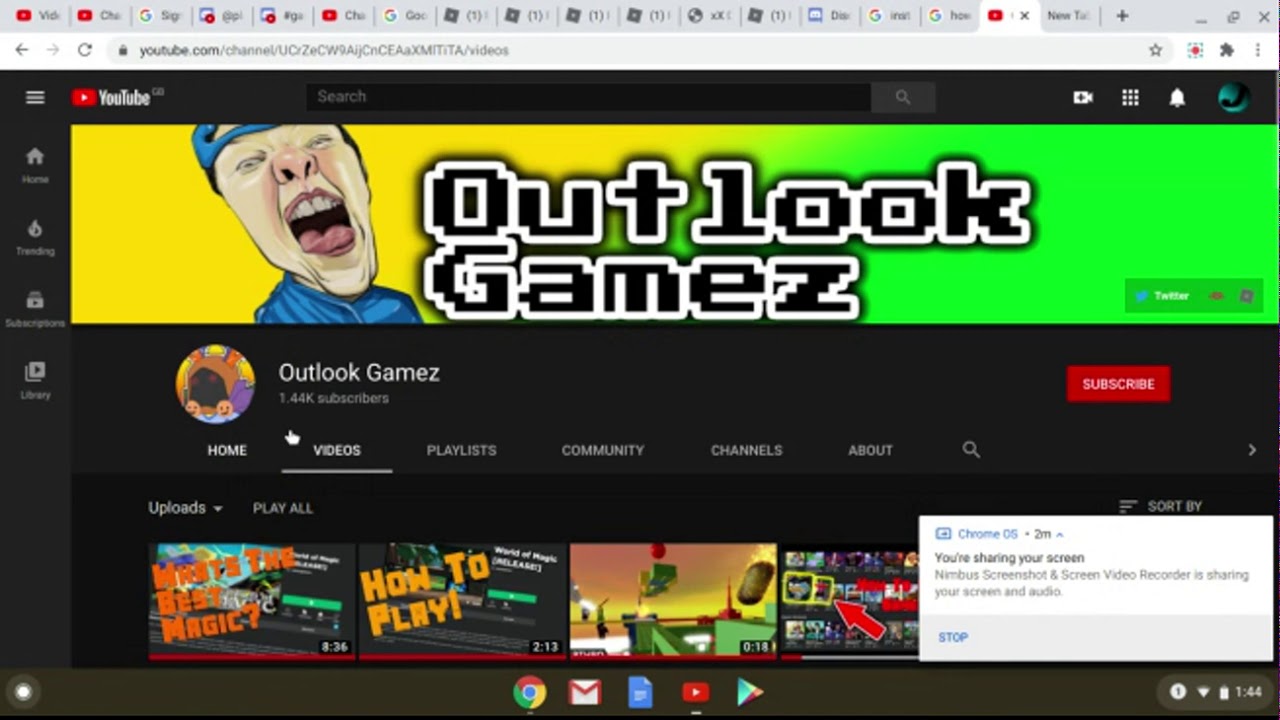This screenshot has width=1280, height=720.
Task: Reload the page
Action: click(x=85, y=50)
